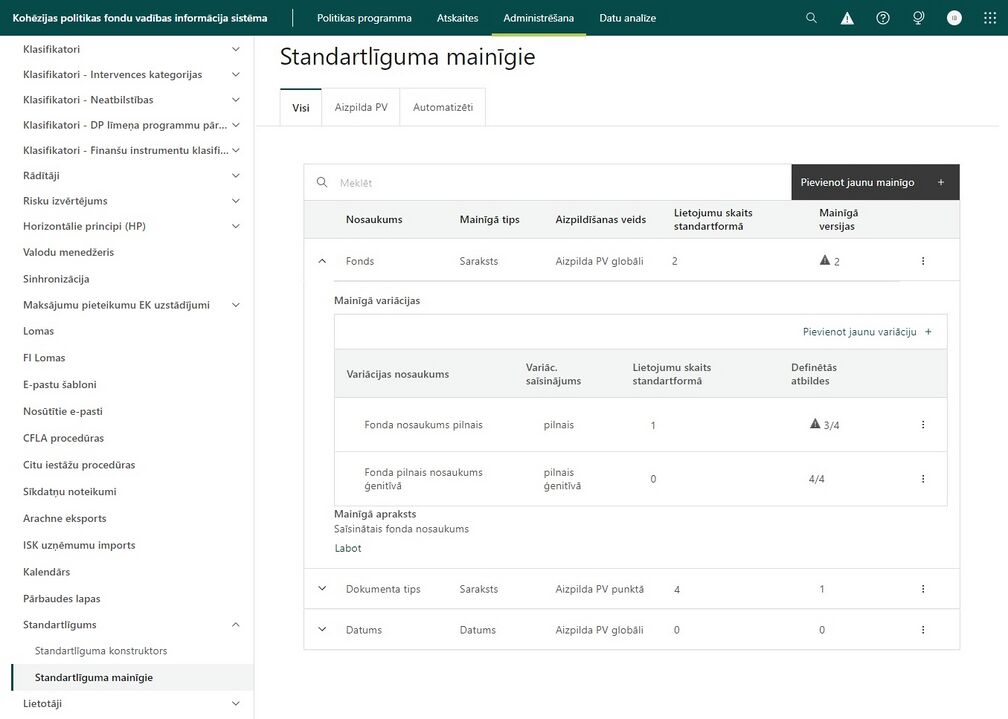Screen dimensions: 1008x719
Task: Expand the Datums row
Action: coord(322,630)
